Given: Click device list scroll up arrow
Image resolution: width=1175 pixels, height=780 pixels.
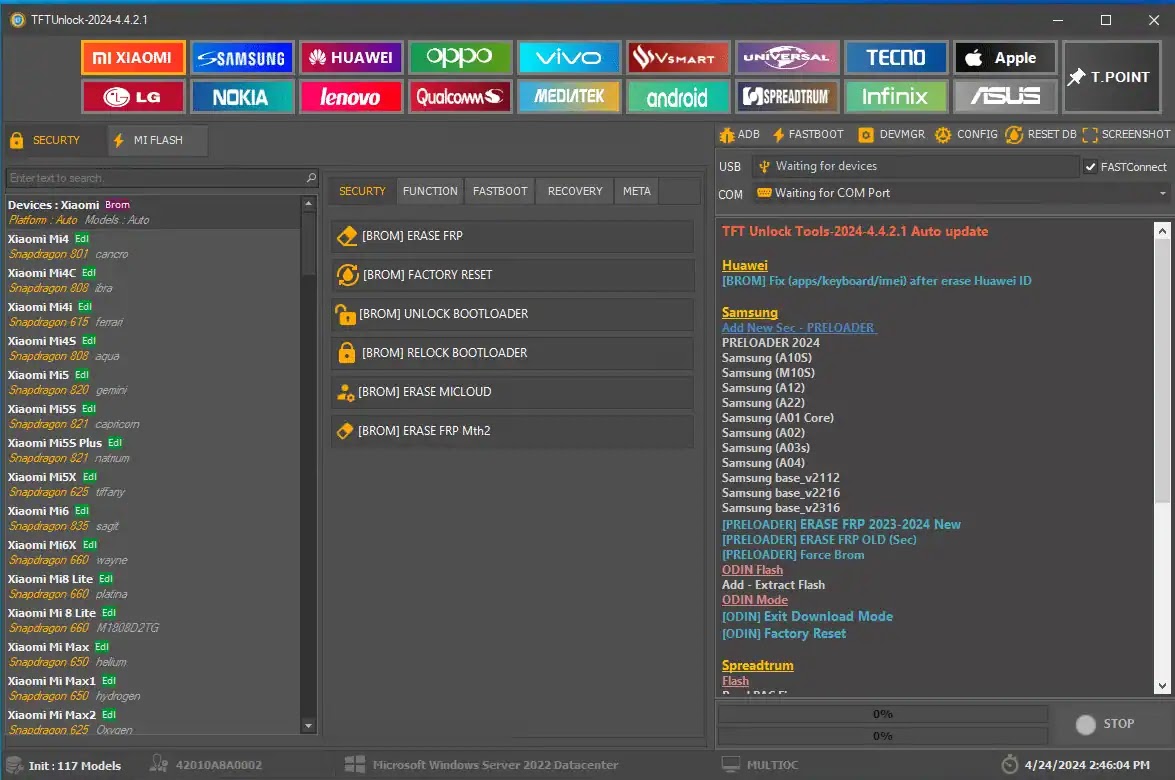Looking at the screenshot, I should coord(309,203).
